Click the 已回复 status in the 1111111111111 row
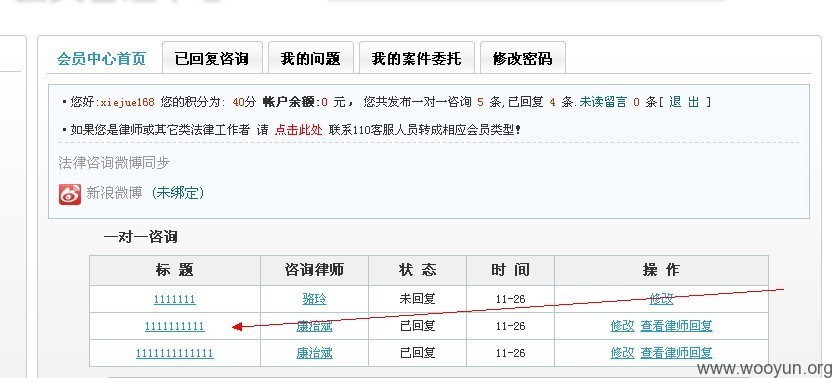 (x=417, y=353)
